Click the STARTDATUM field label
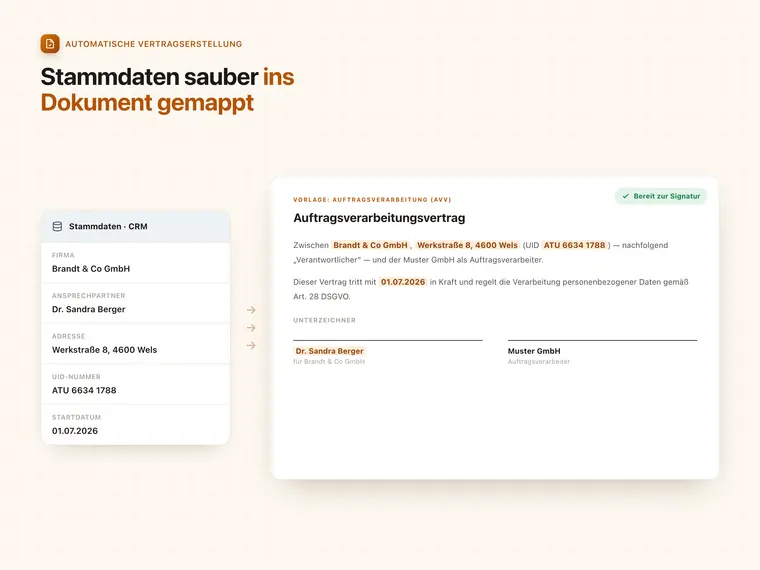Image resolution: width=760 pixels, height=570 pixels. tap(77, 417)
